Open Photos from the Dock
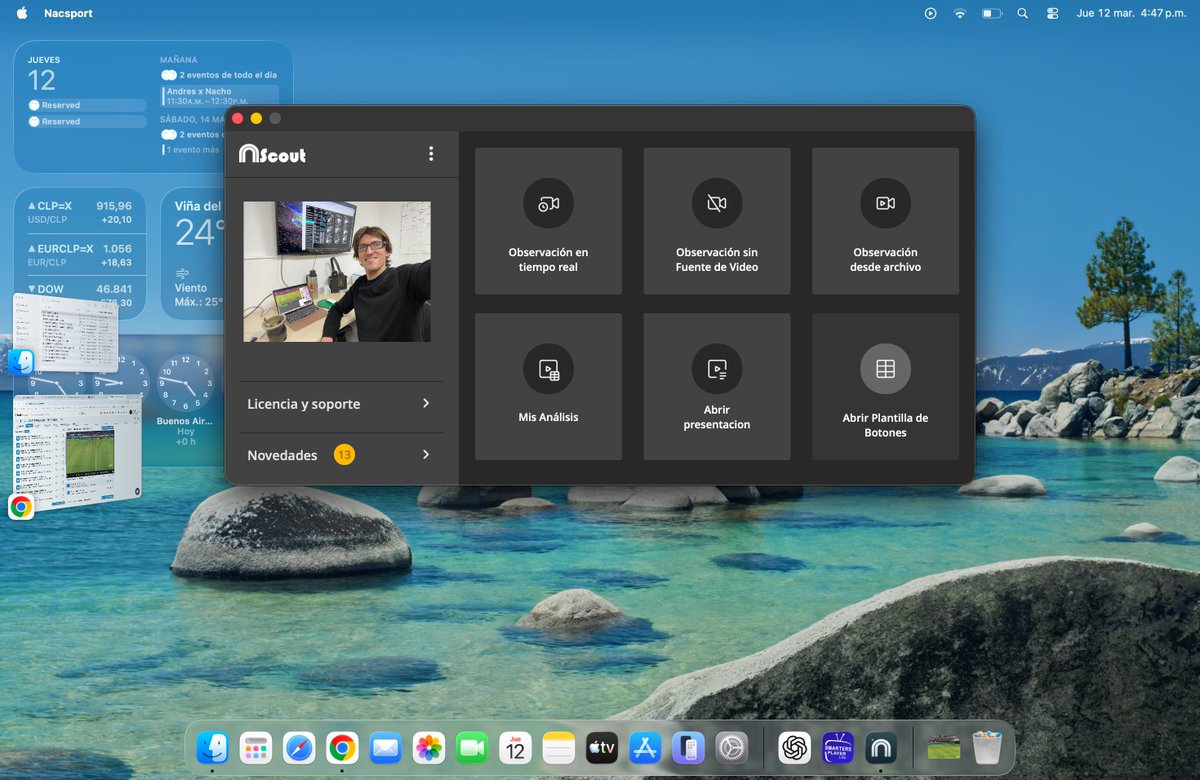Image resolution: width=1200 pixels, height=780 pixels. (429, 747)
